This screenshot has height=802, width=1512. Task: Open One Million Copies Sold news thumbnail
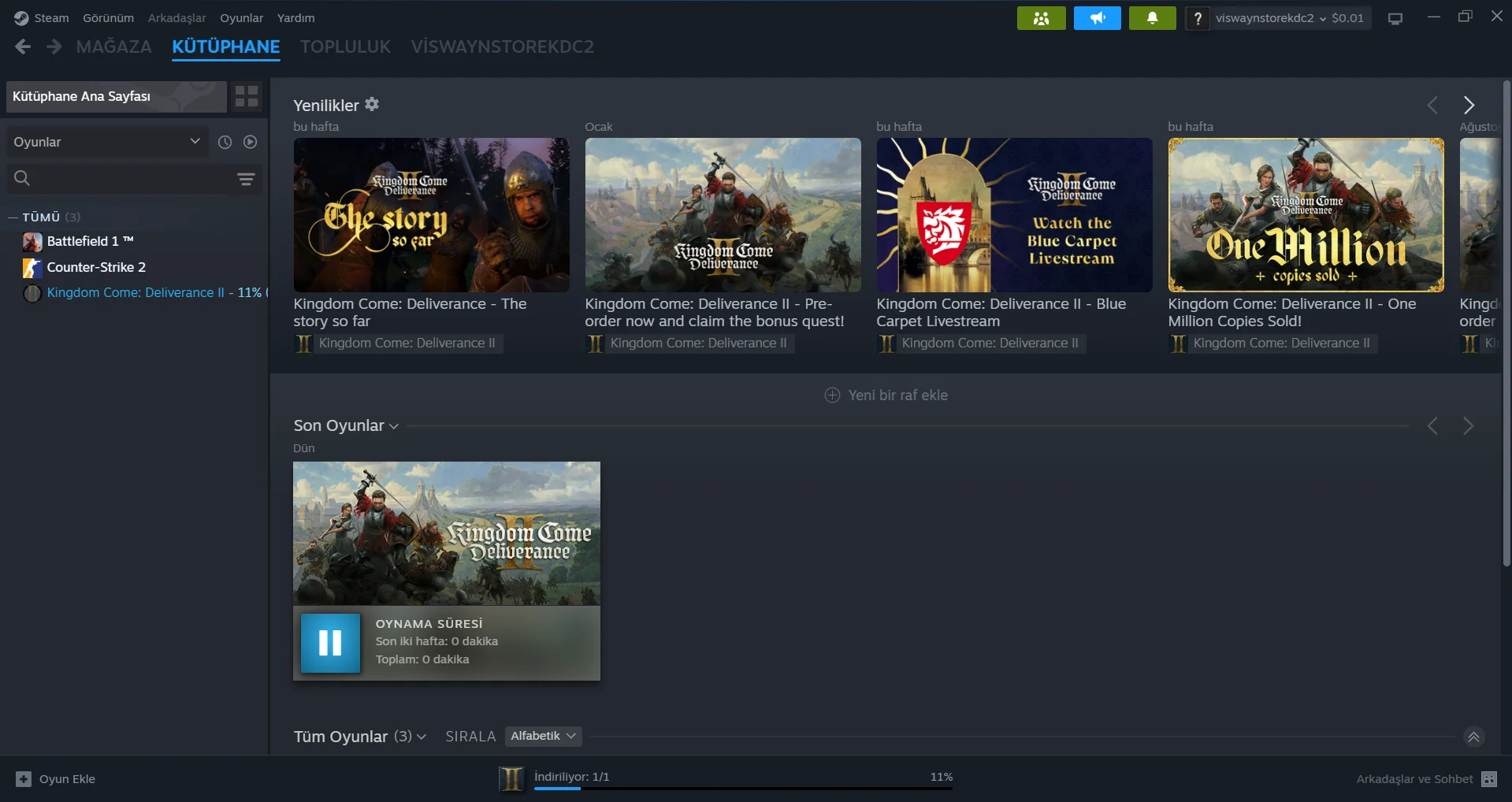1306,215
